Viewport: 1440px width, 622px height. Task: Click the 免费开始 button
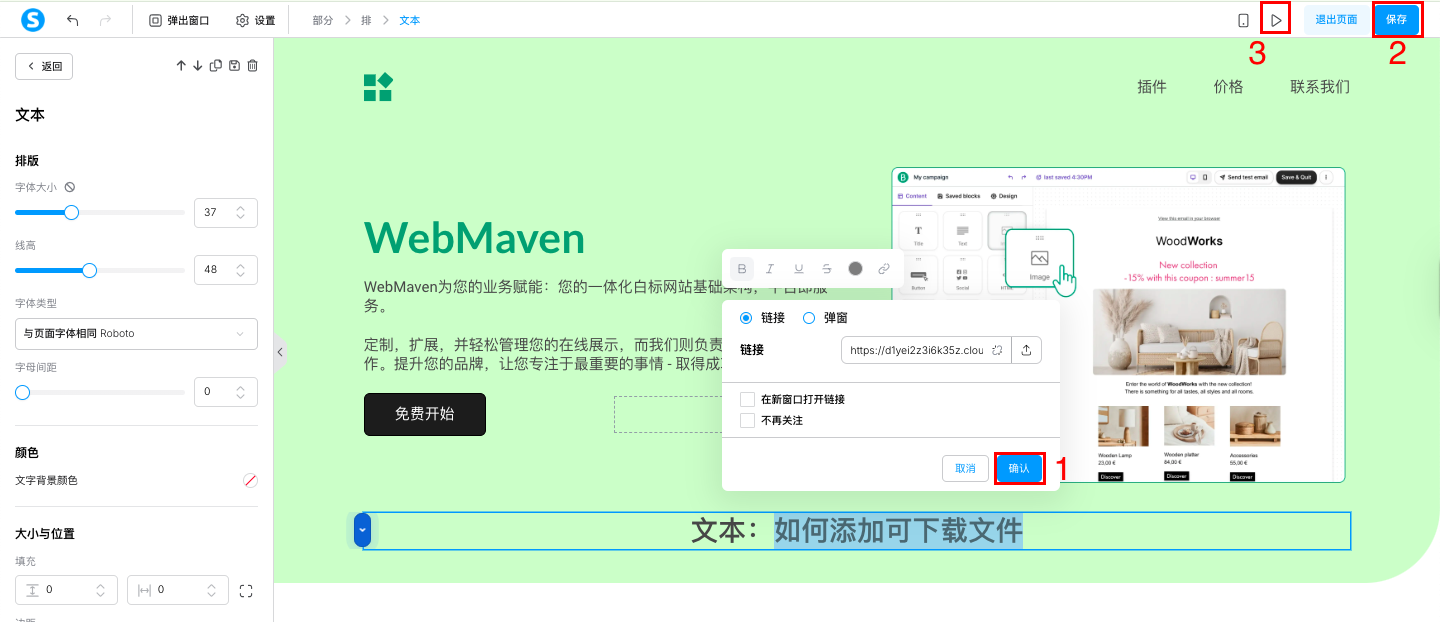coord(425,414)
